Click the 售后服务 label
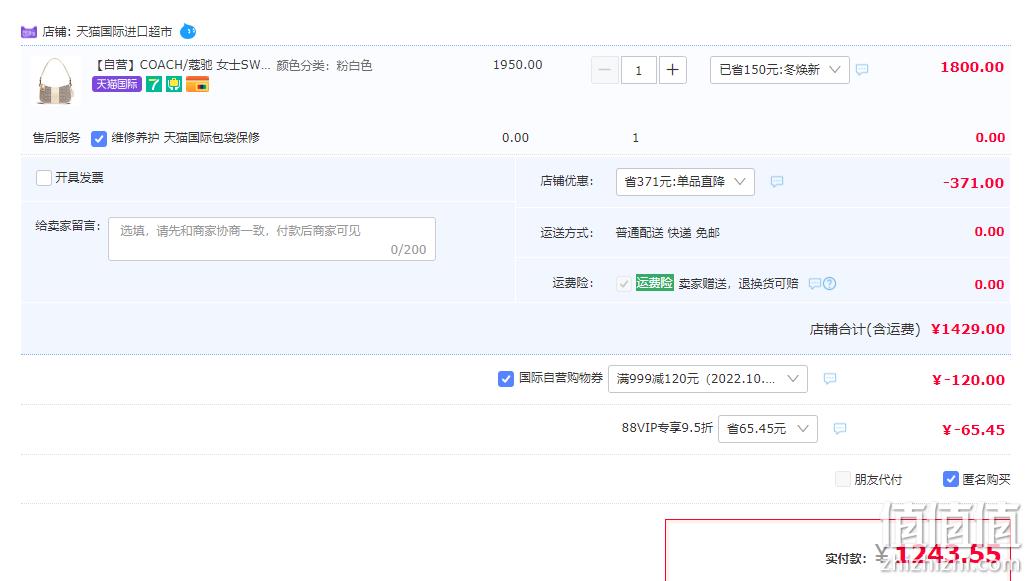Image resolution: width=1030 pixels, height=581 pixels. 56,138
